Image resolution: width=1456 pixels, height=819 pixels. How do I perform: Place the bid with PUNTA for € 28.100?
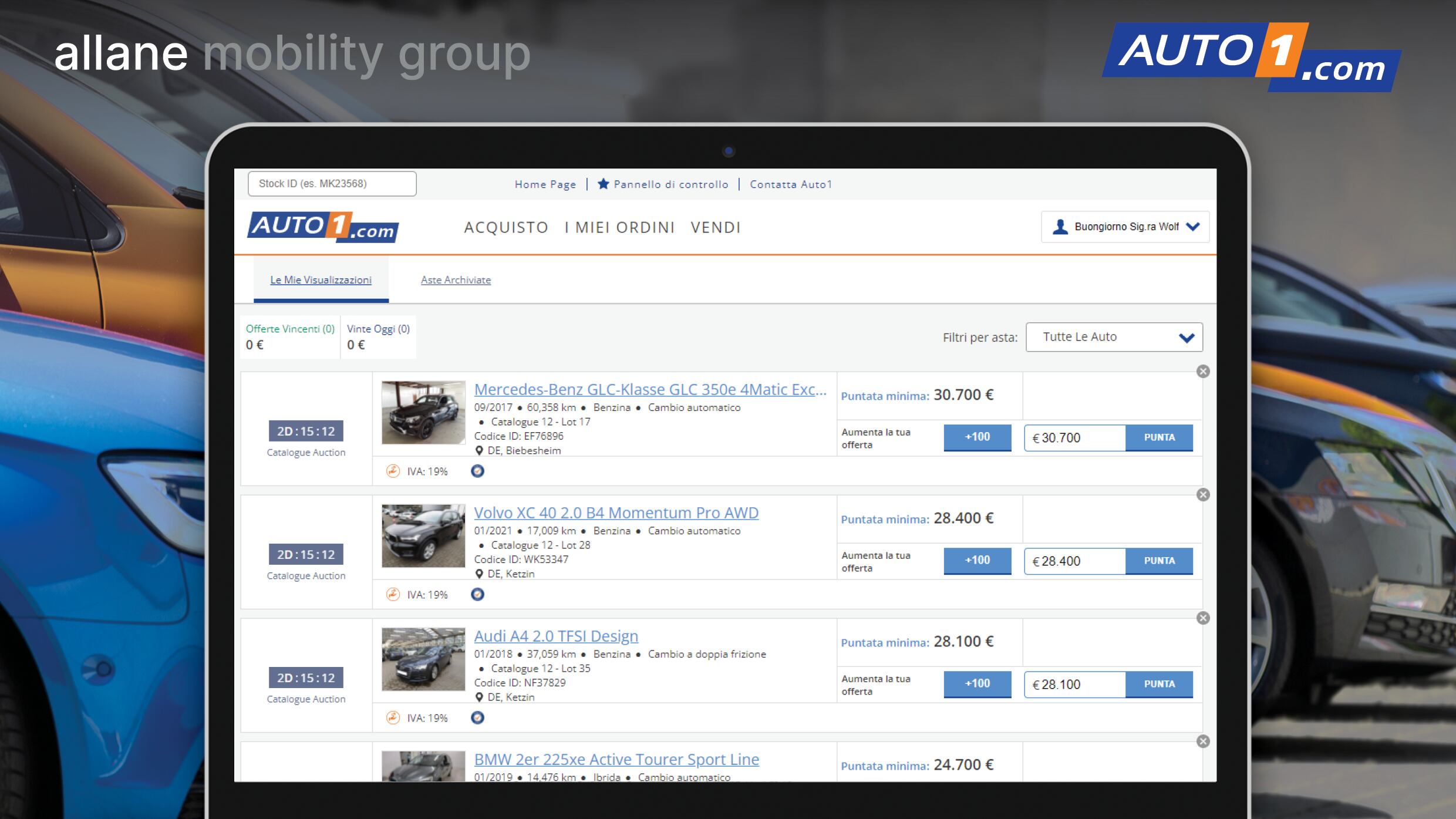(x=1159, y=684)
